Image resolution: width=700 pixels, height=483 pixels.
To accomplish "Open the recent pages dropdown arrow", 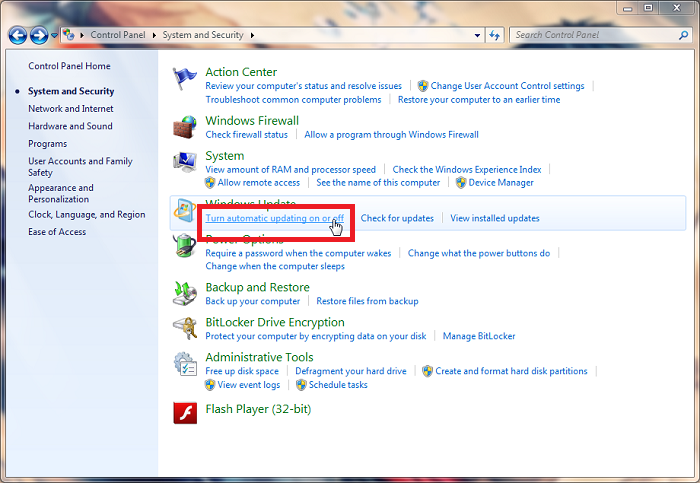I will pos(54,35).
